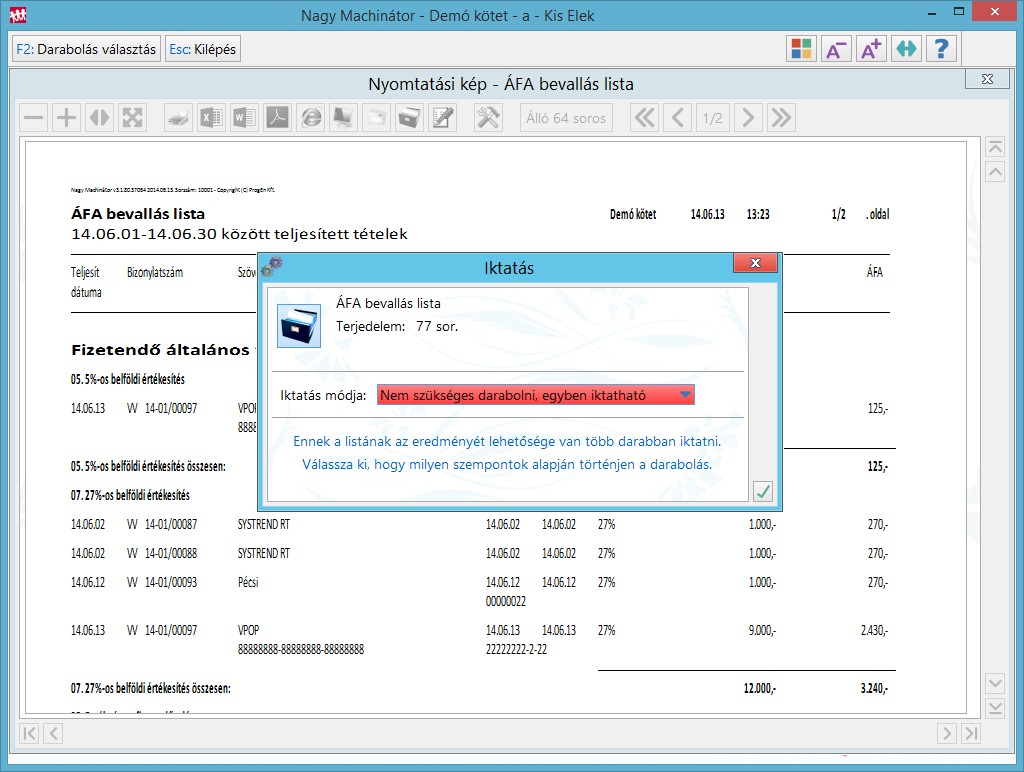
Task: Decrease font size with A- icon
Action: [x=835, y=49]
